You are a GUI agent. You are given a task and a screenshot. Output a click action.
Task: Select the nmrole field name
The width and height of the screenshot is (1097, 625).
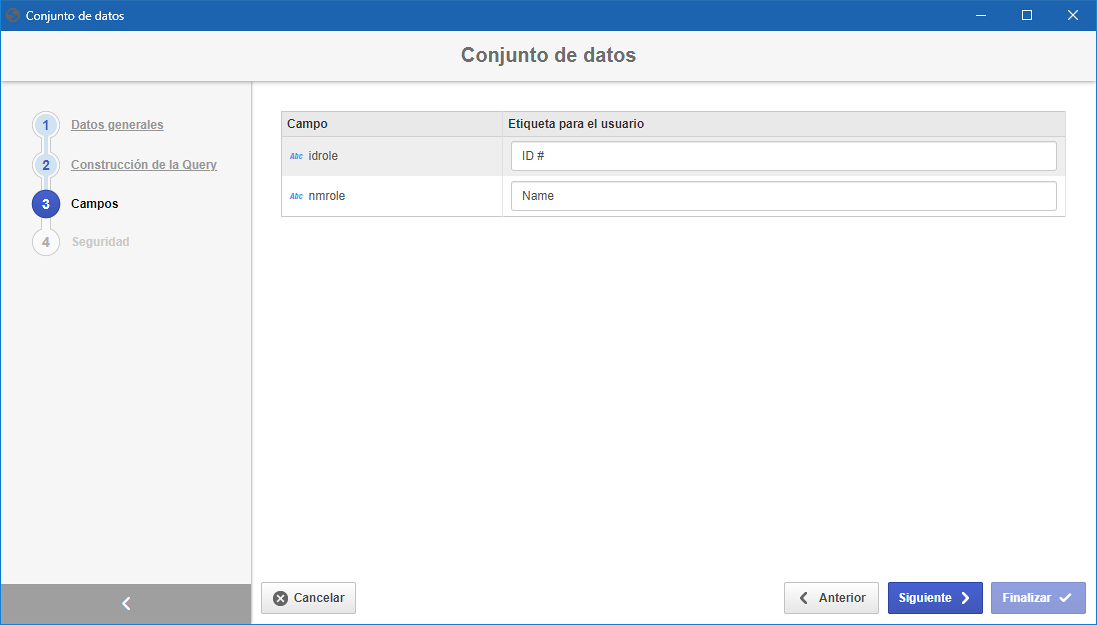pos(327,196)
